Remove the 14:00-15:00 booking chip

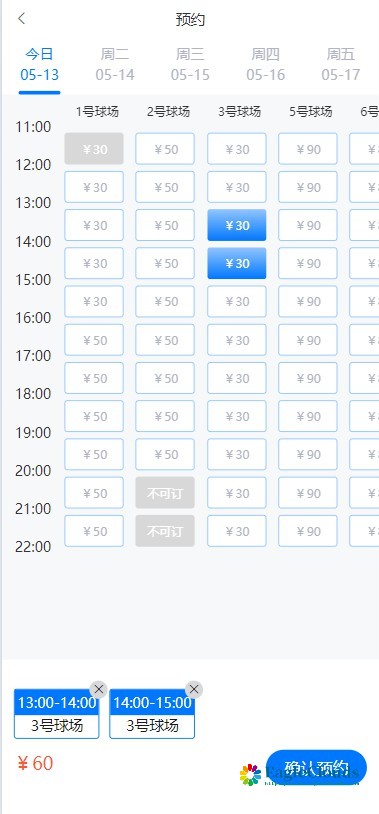[x=194, y=689]
